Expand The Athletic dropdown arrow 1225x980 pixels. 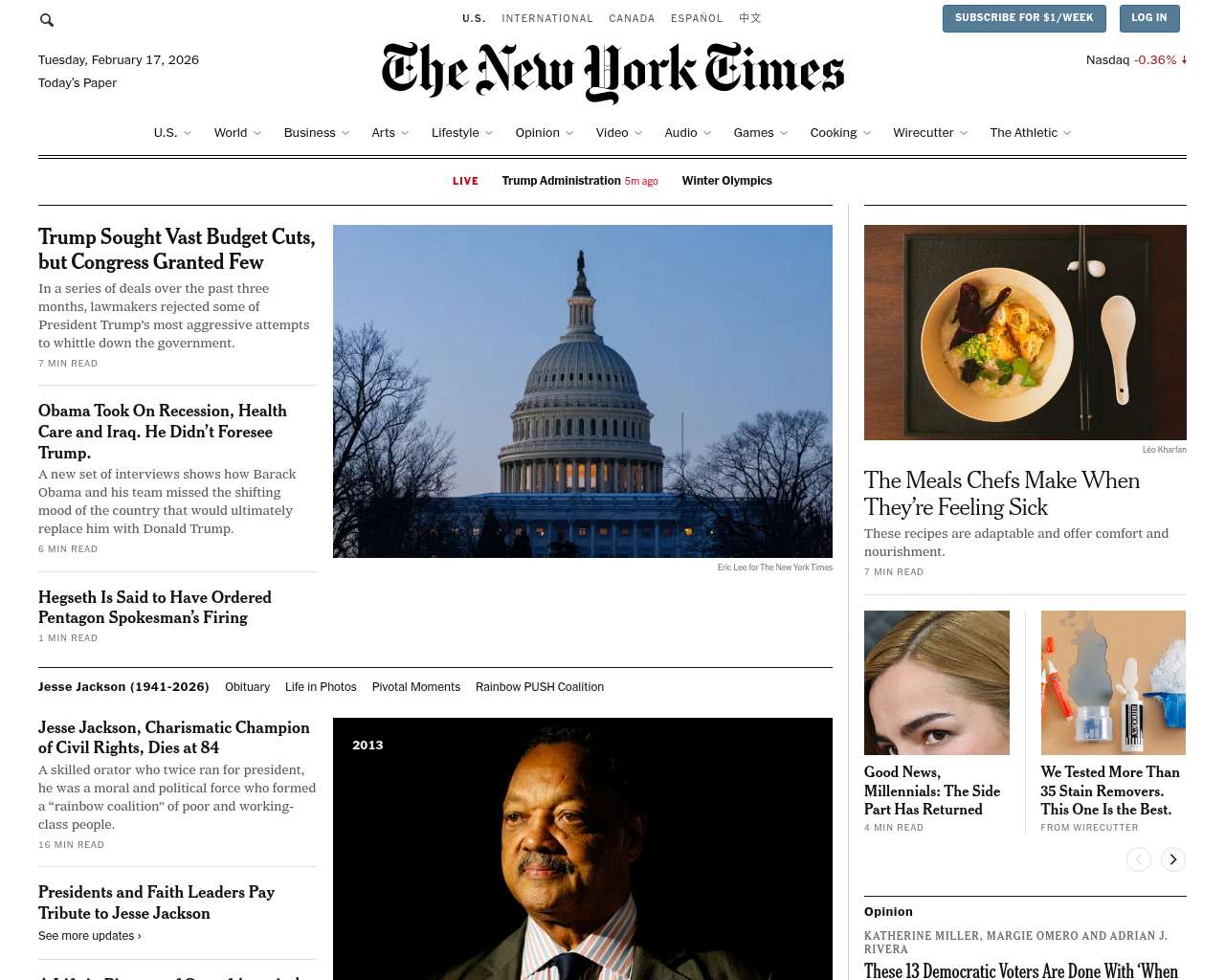[x=1067, y=133]
